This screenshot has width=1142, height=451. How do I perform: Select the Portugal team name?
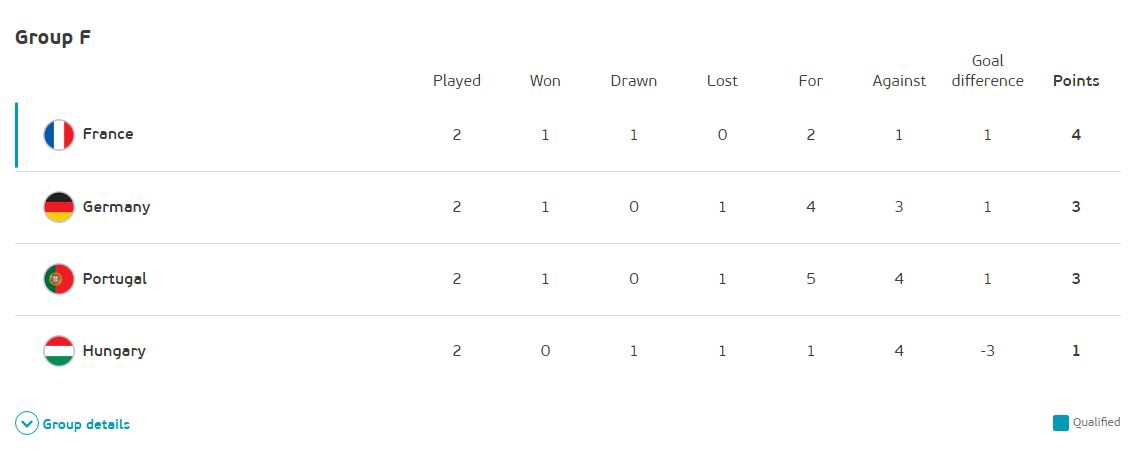point(114,279)
